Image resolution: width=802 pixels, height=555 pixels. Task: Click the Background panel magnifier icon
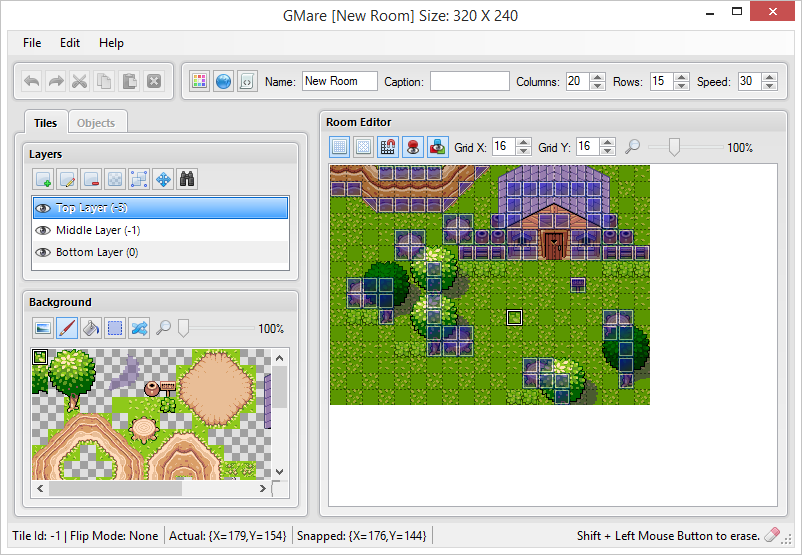coord(163,327)
